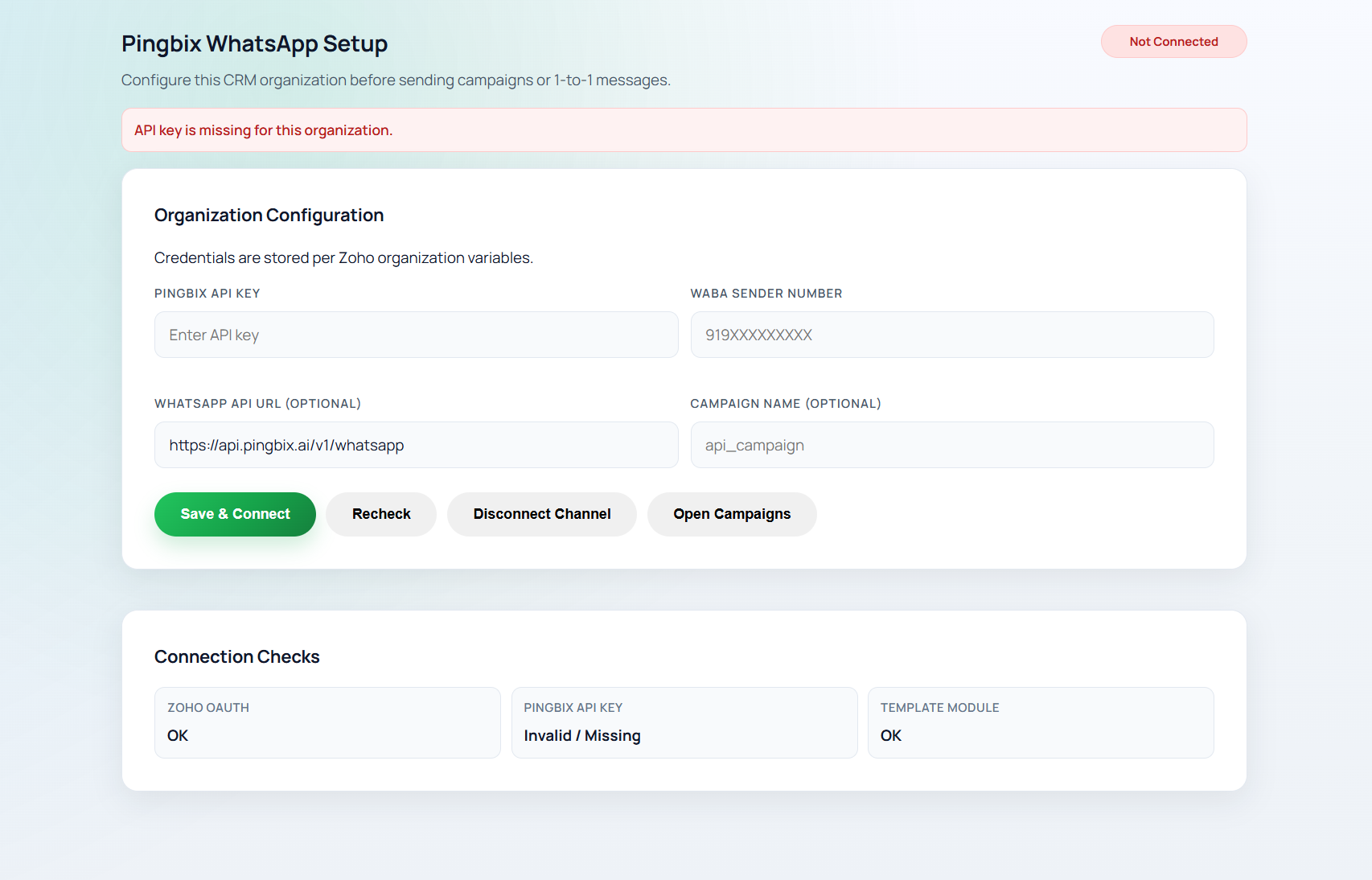
Task: Open Campaigns via its button
Action: point(731,514)
